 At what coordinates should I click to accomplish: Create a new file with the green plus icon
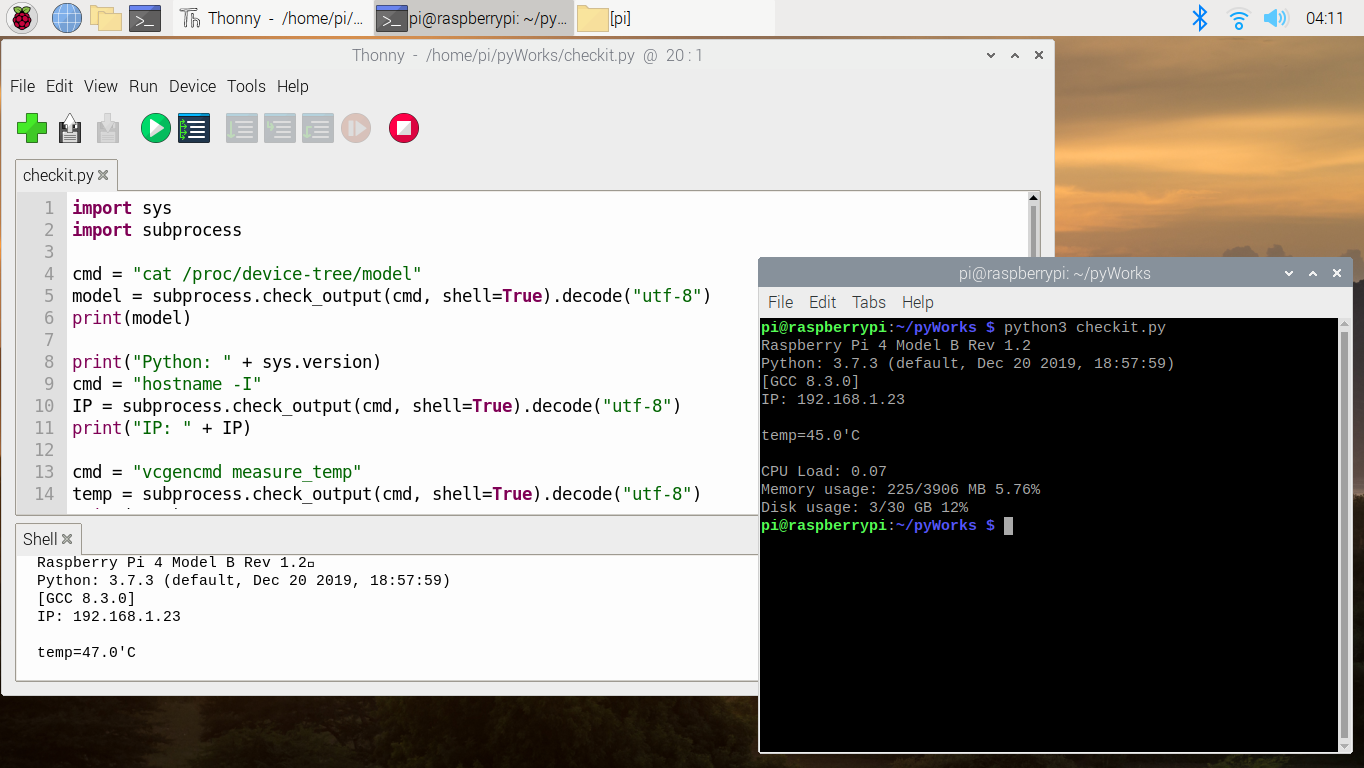pos(31,128)
